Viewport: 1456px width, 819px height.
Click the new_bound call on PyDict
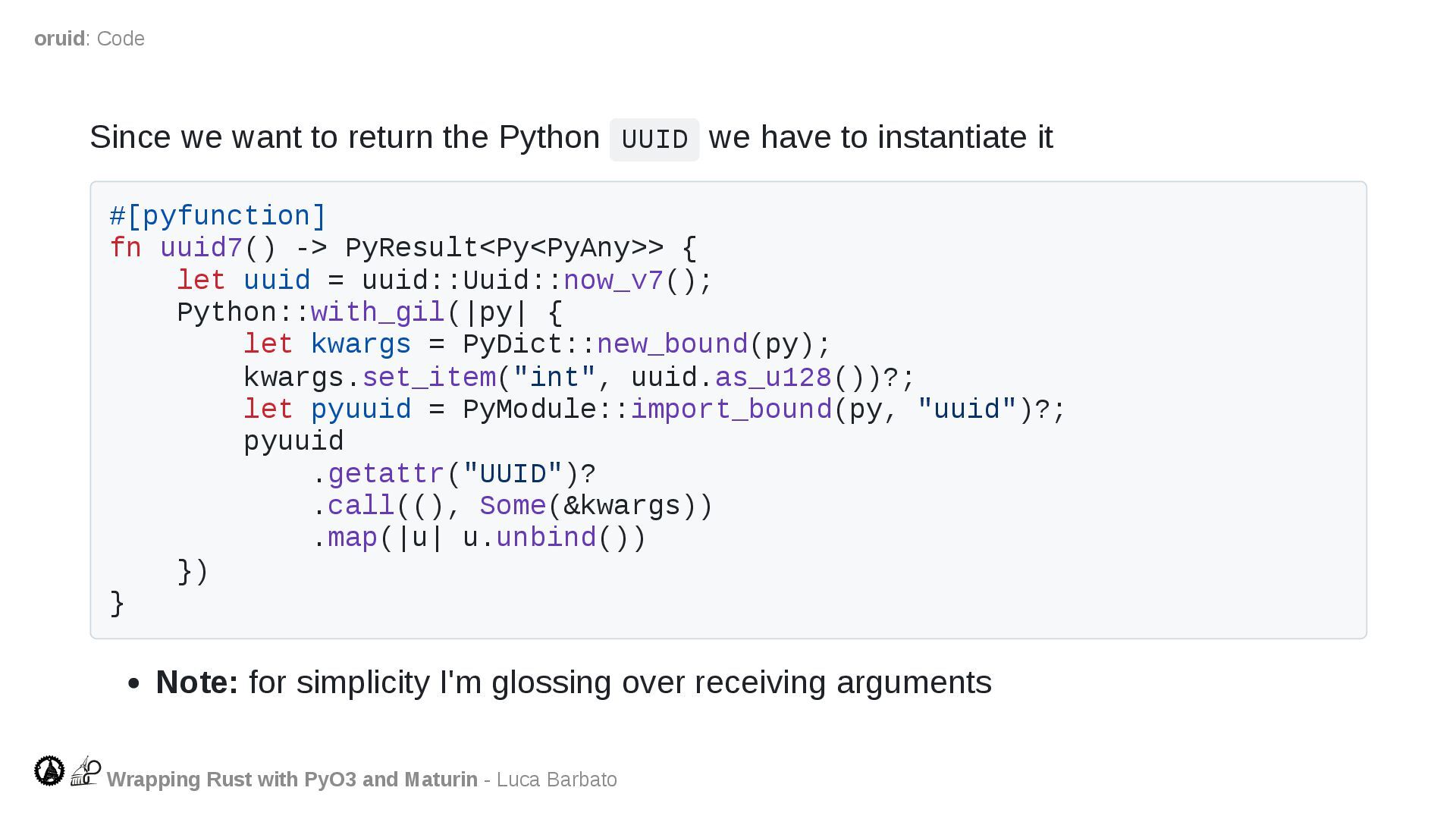tap(672, 344)
